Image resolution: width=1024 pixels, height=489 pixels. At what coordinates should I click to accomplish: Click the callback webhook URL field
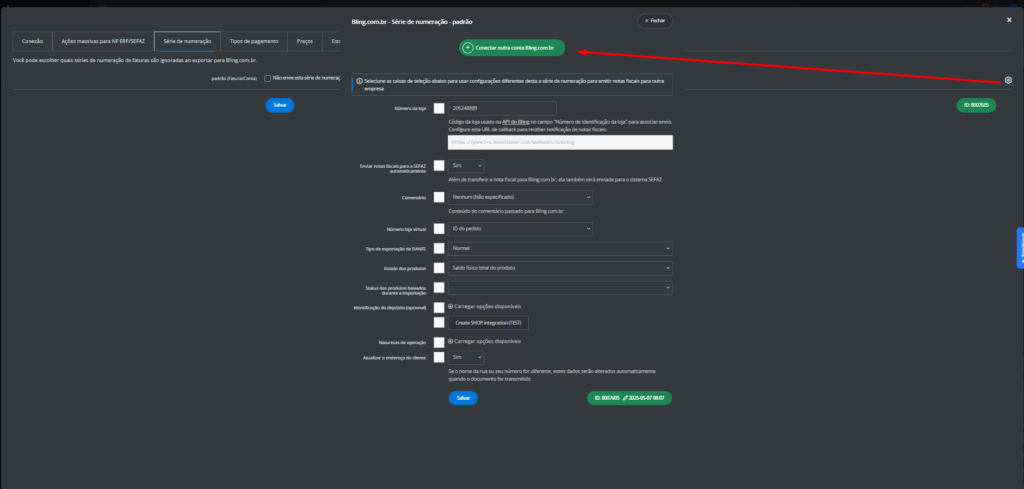(560, 142)
